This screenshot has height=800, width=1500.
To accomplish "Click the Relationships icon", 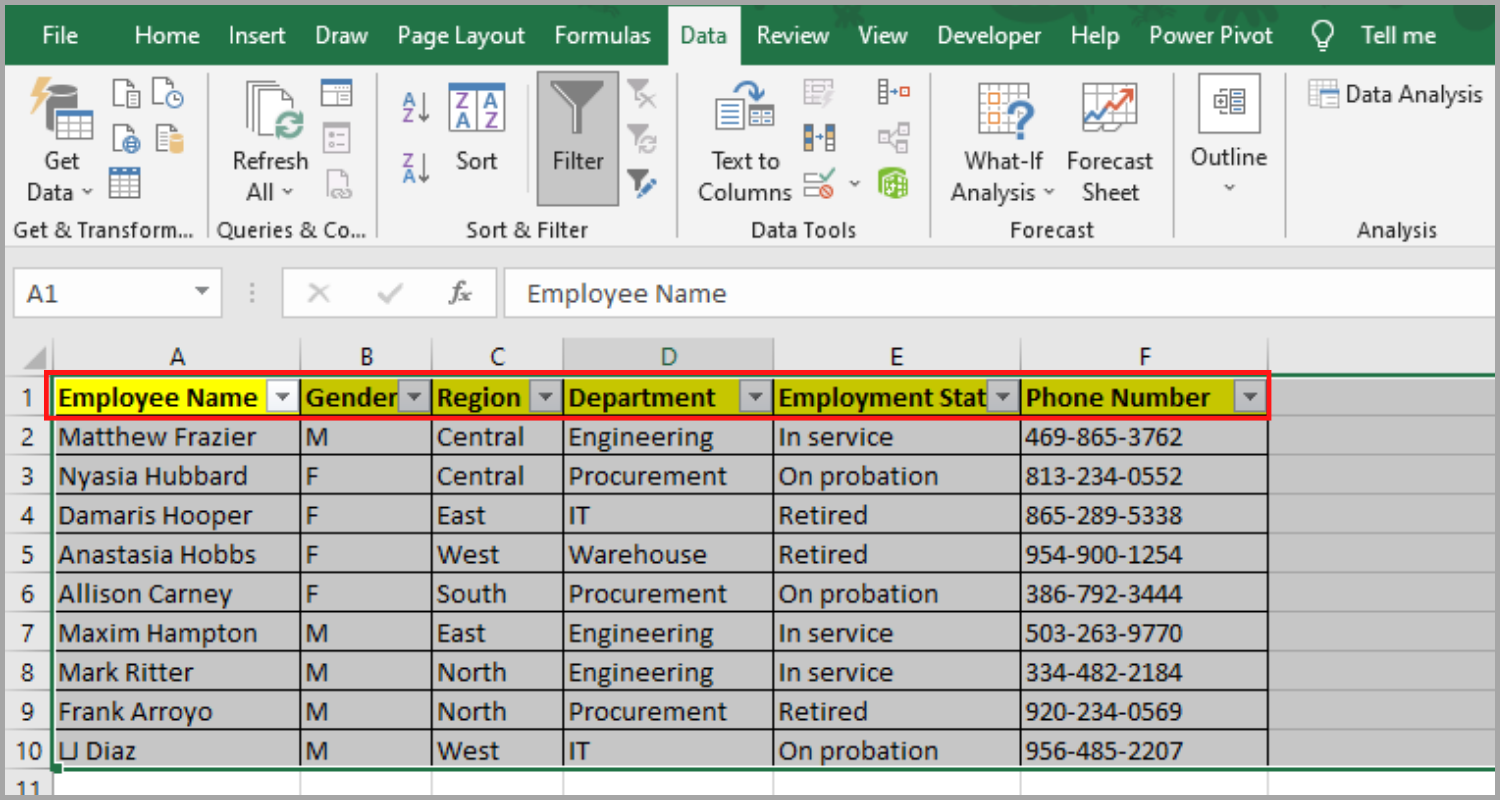I will (894, 137).
